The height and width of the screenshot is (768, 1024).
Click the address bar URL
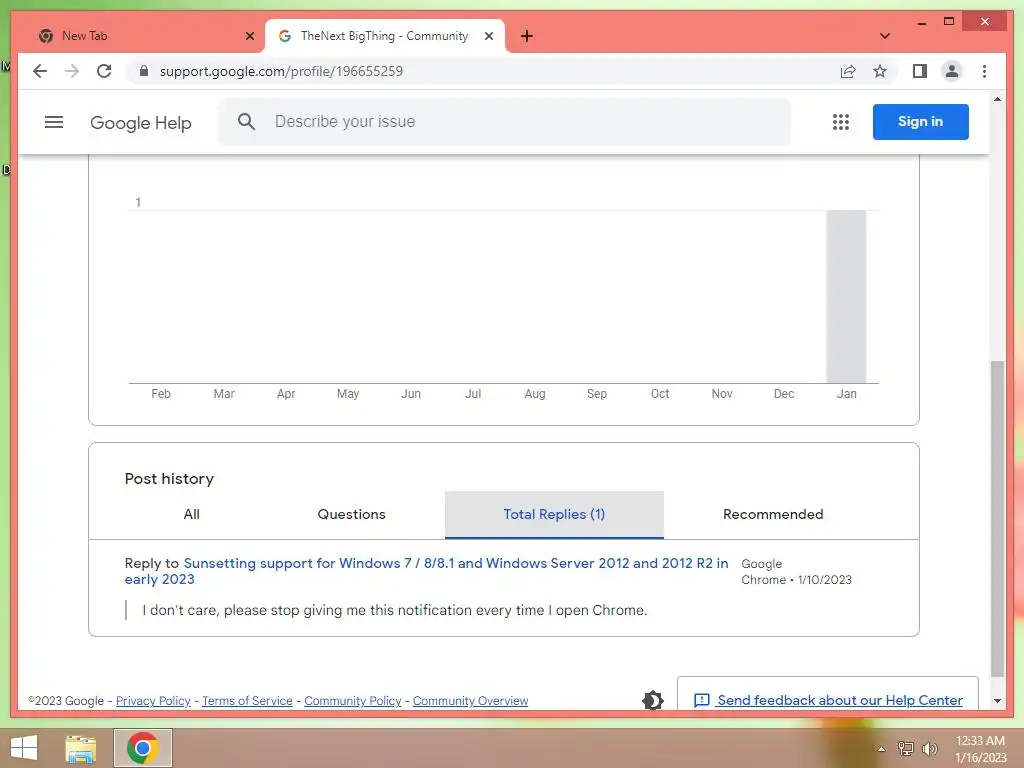click(281, 71)
